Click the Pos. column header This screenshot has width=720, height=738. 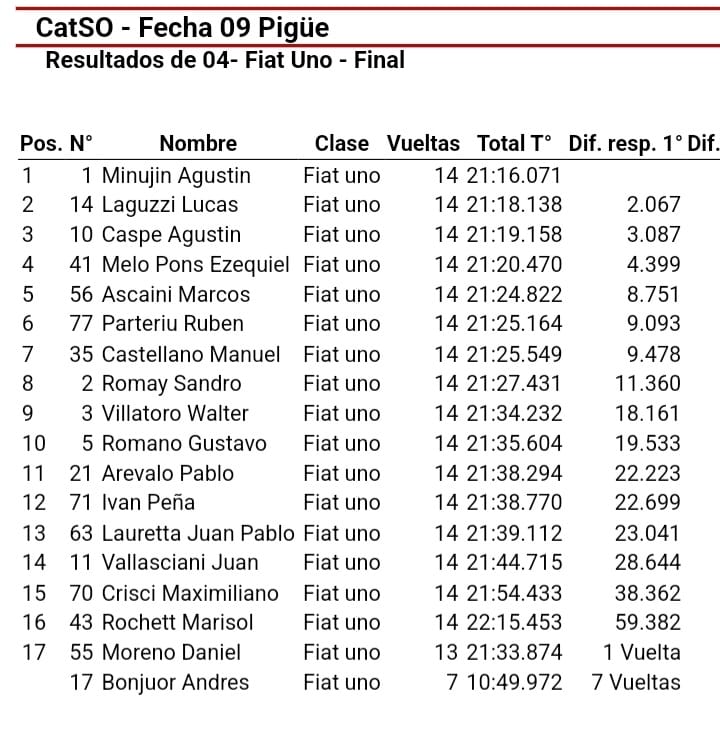click(x=41, y=144)
